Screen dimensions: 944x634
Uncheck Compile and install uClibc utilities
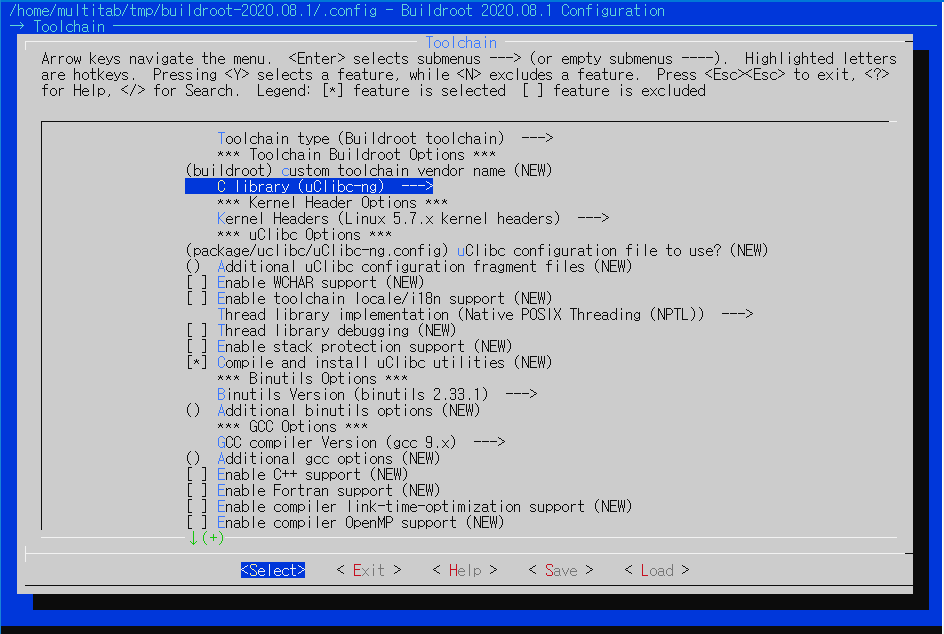click(x=197, y=362)
